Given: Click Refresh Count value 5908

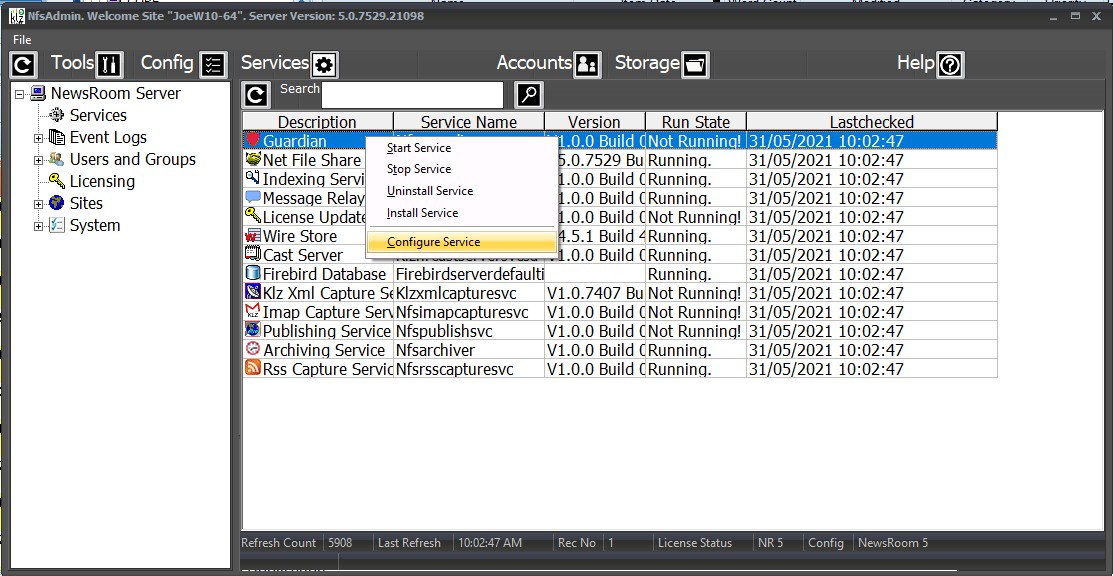Looking at the screenshot, I should [x=340, y=543].
